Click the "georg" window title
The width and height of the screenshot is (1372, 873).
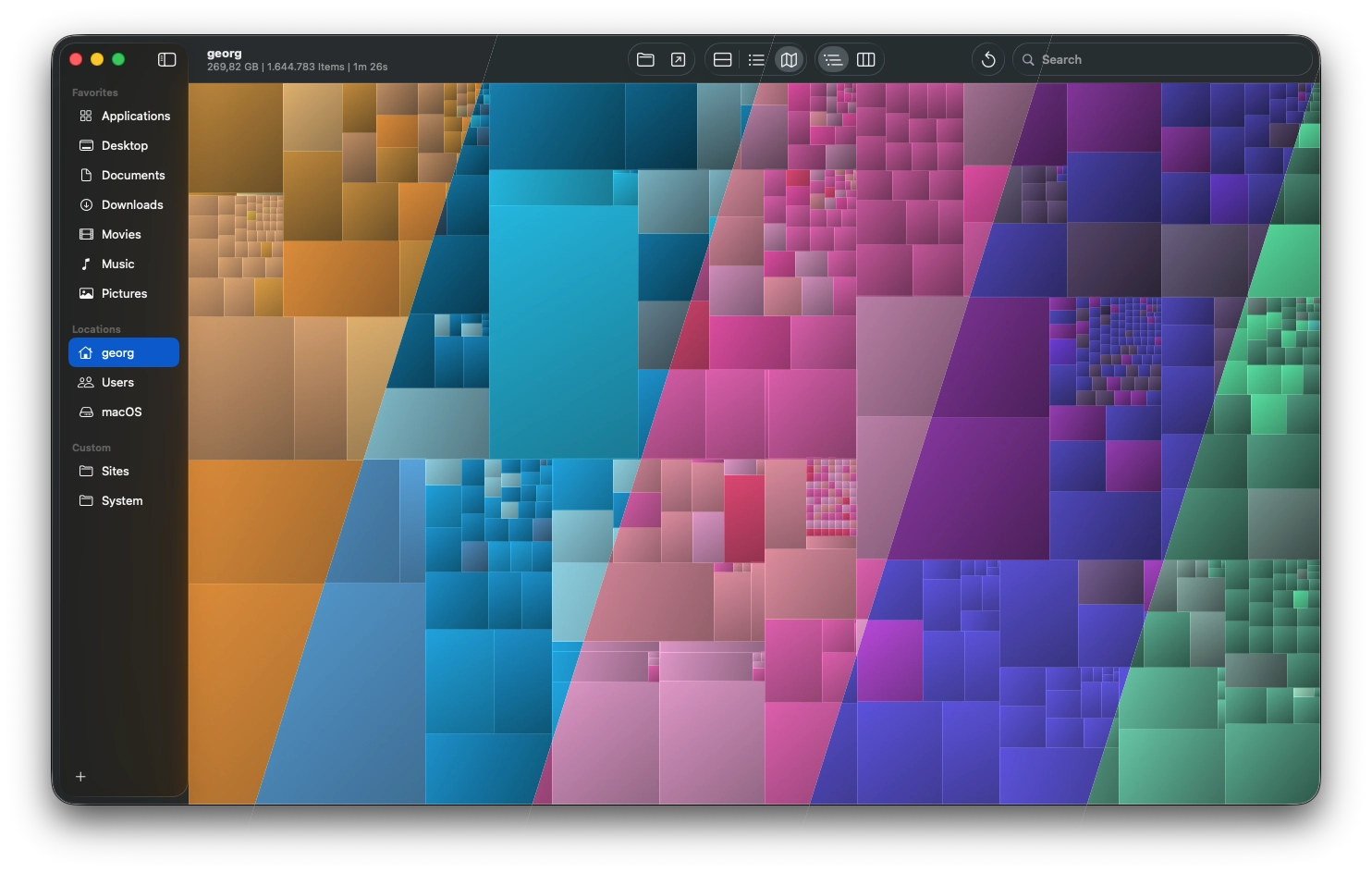click(224, 54)
